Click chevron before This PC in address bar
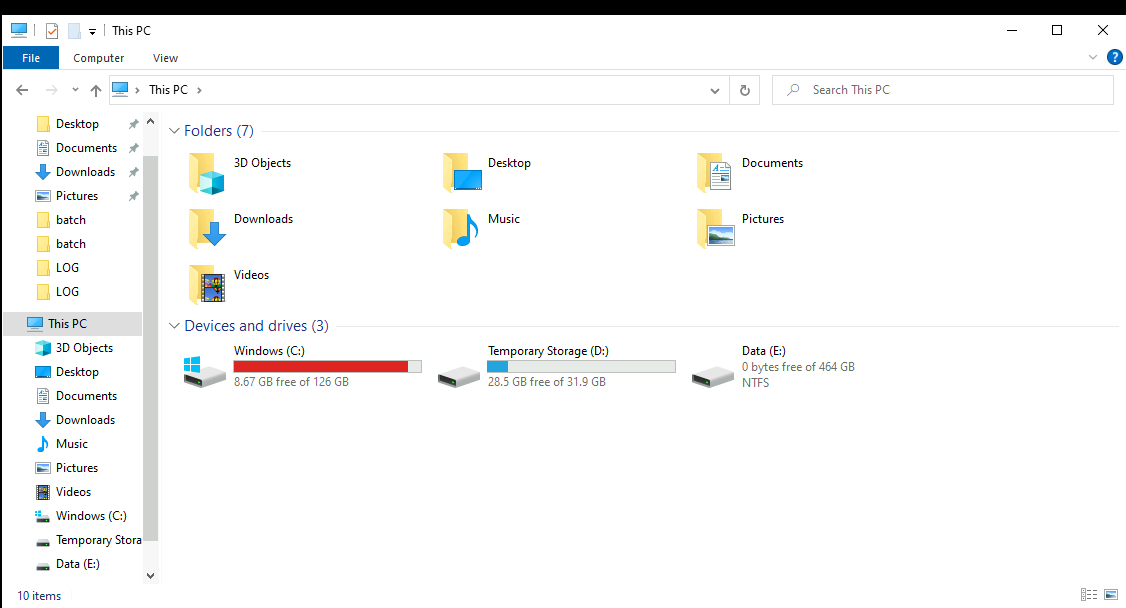 tap(137, 90)
